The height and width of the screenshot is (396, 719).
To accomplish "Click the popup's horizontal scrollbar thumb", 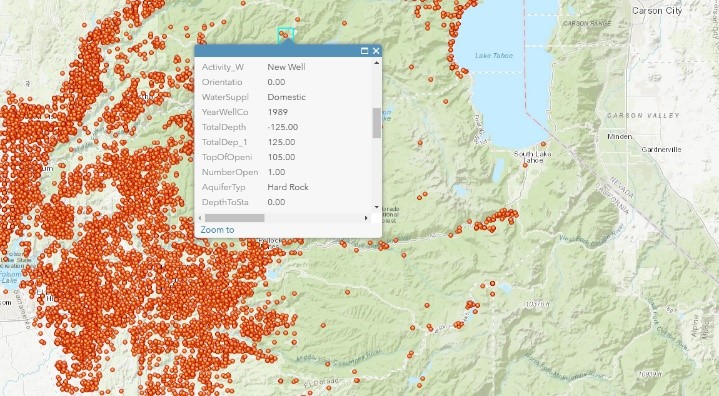I will 234,218.
